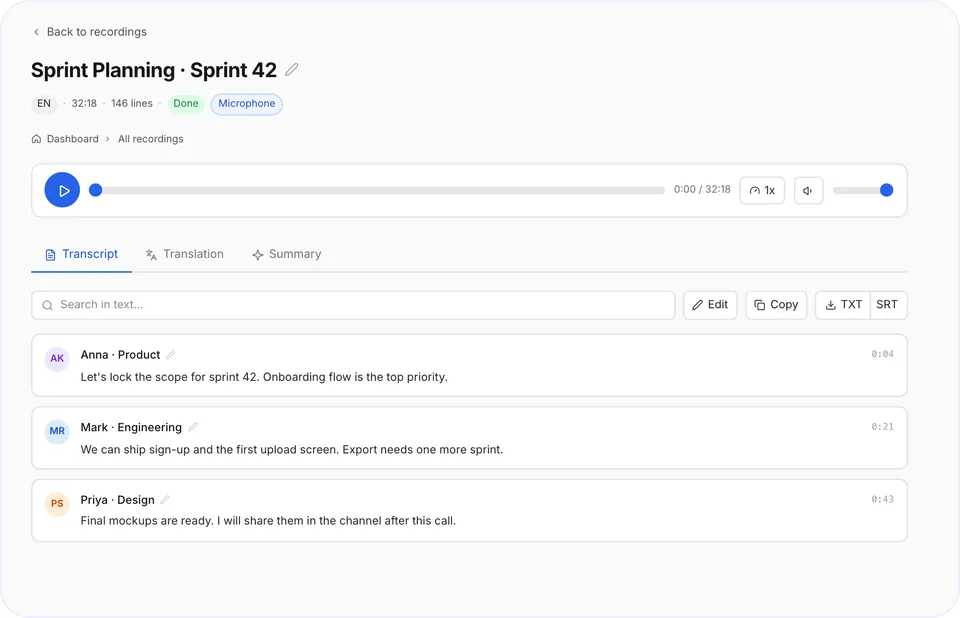Click the Microphone source badge

coord(247,104)
